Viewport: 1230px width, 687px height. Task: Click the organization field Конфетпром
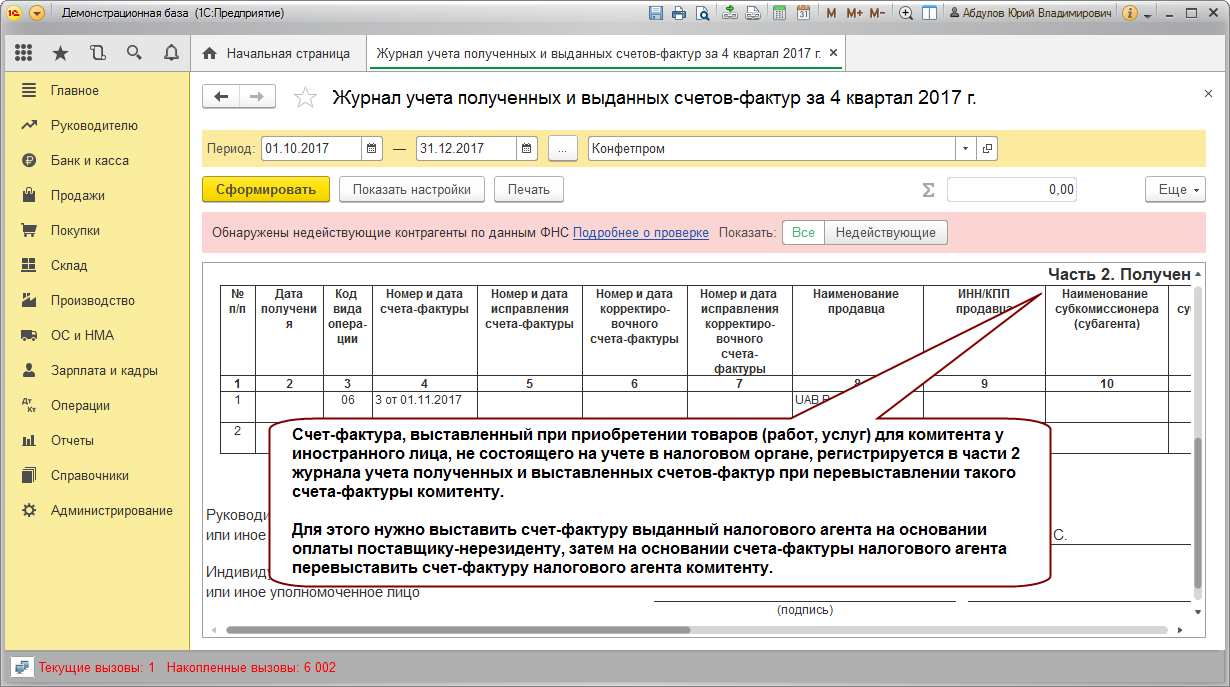[x=771, y=148]
